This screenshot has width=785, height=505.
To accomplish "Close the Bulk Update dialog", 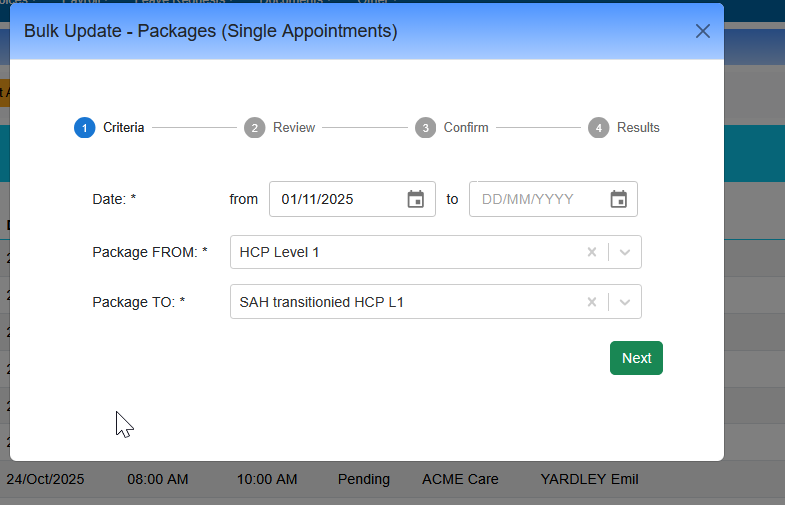I will click(x=703, y=31).
